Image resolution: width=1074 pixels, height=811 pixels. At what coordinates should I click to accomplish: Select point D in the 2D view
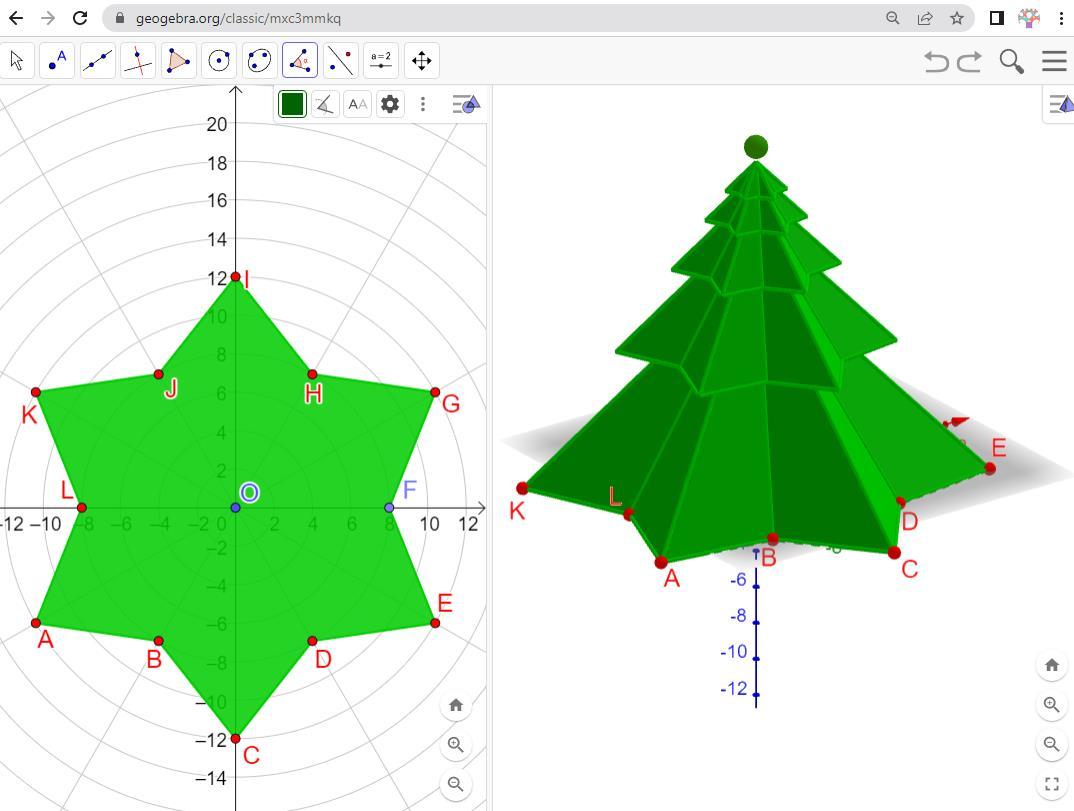point(312,641)
